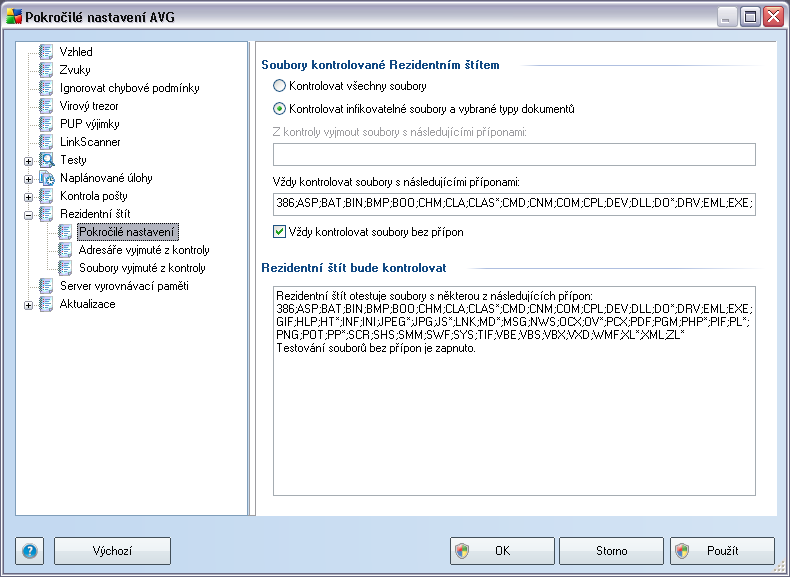Select Testy label in the tree
The height and width of the screenshot is (577, 790).
[x=74, y=160]
